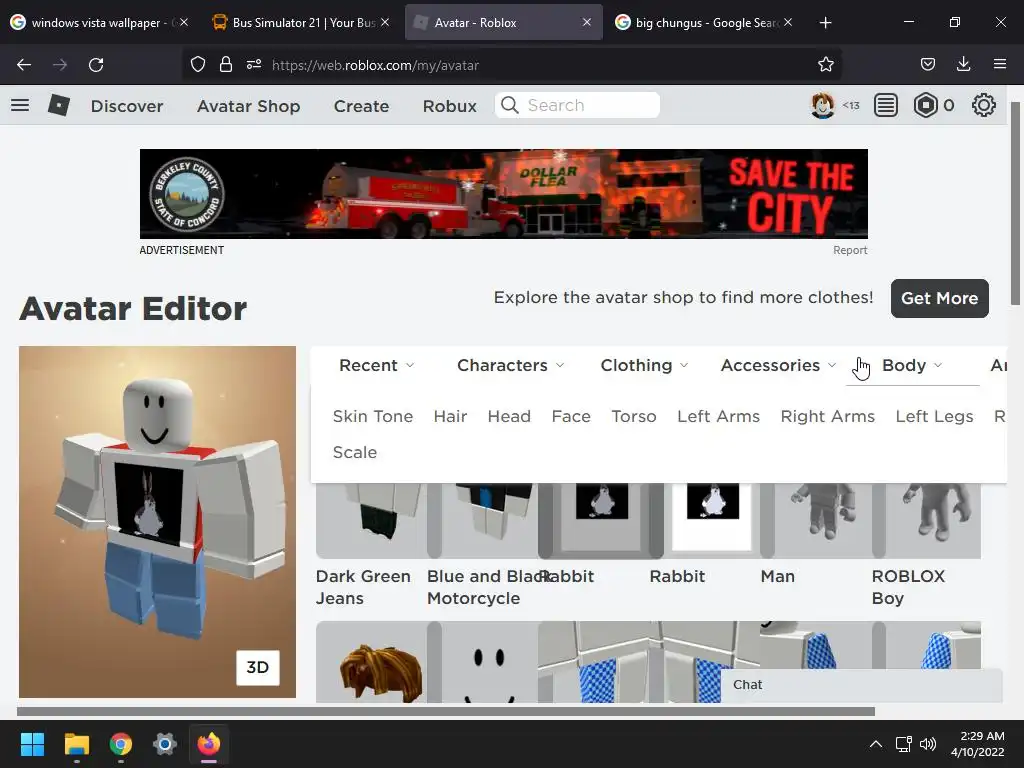1024x768 pixels.
Task: Click the Roblox search input field
Action: point(577,105)
